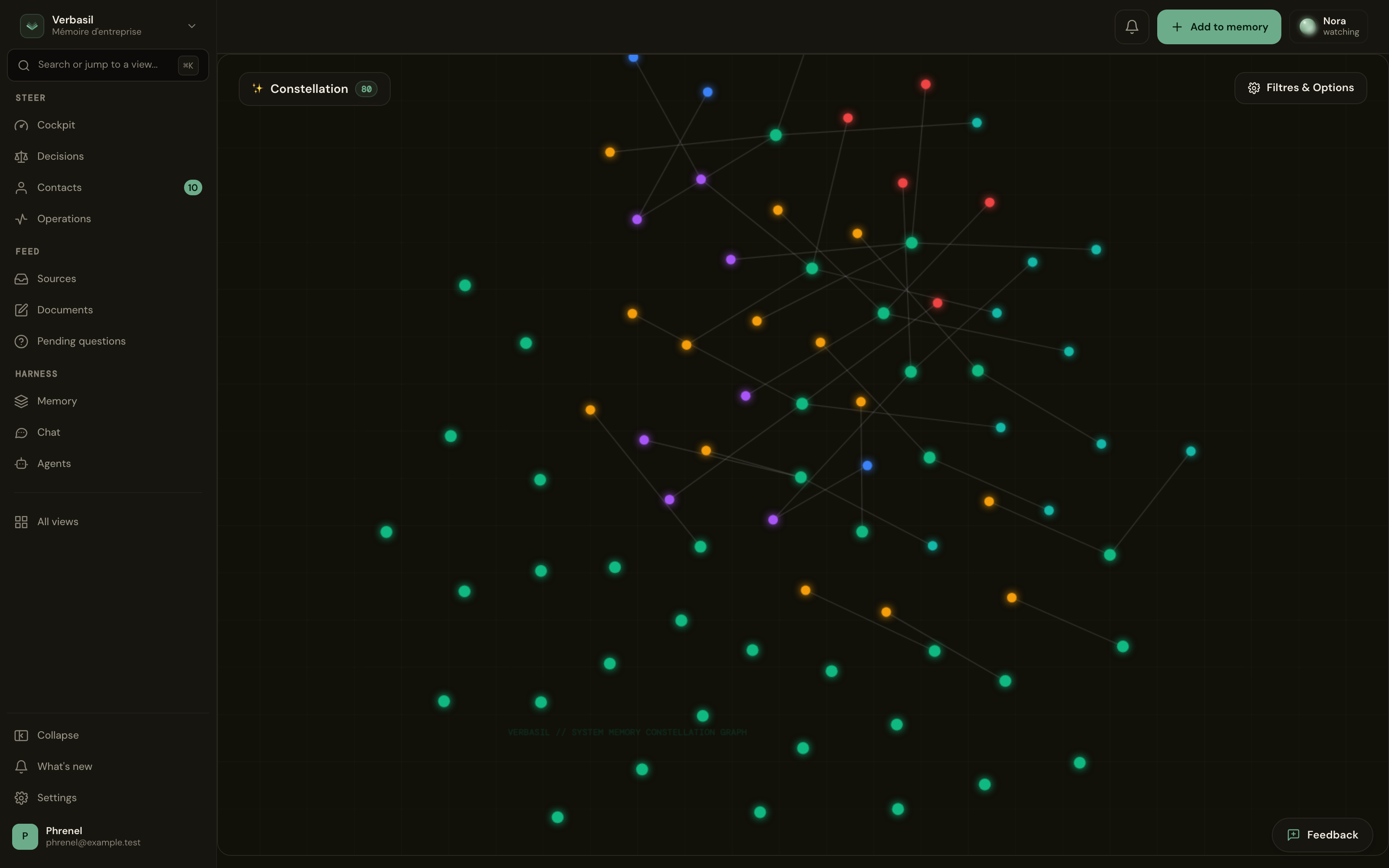Click the Agents label in sidebar
This screenshot has width=1389, height=868.
(54, 464)
